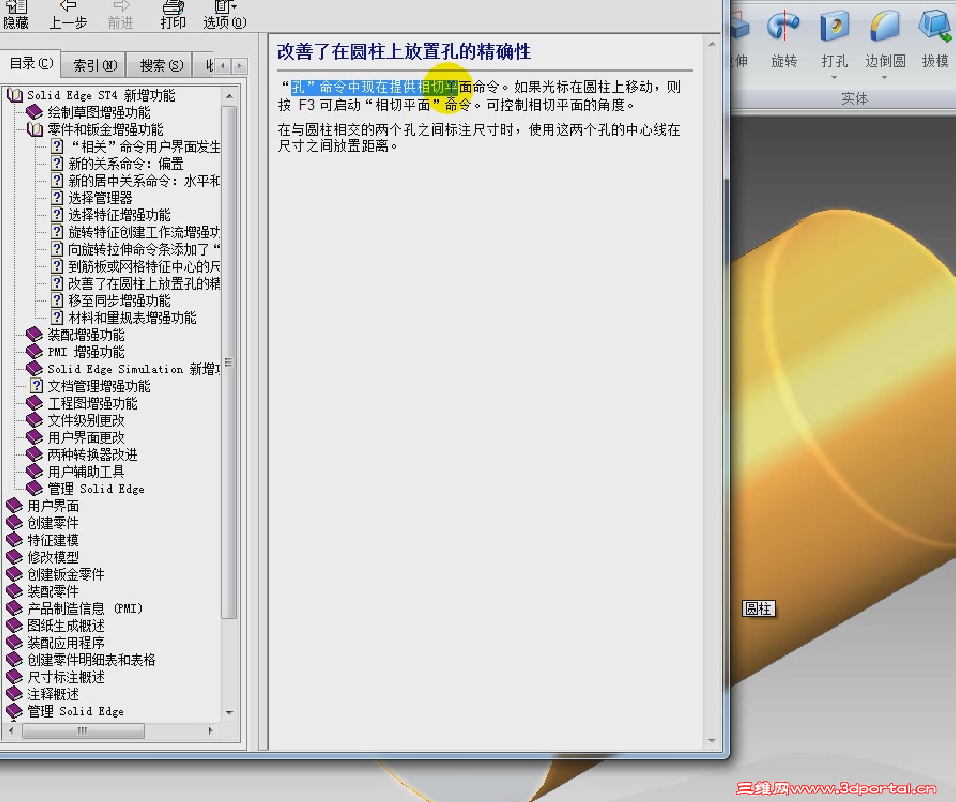Click the 实体 ribbon group label
Screen dimensions: 956x802
tap(854, 99)
